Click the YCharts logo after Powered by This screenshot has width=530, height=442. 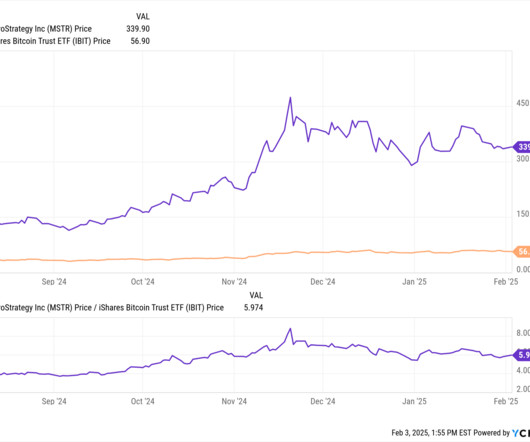tap(521, 433)
